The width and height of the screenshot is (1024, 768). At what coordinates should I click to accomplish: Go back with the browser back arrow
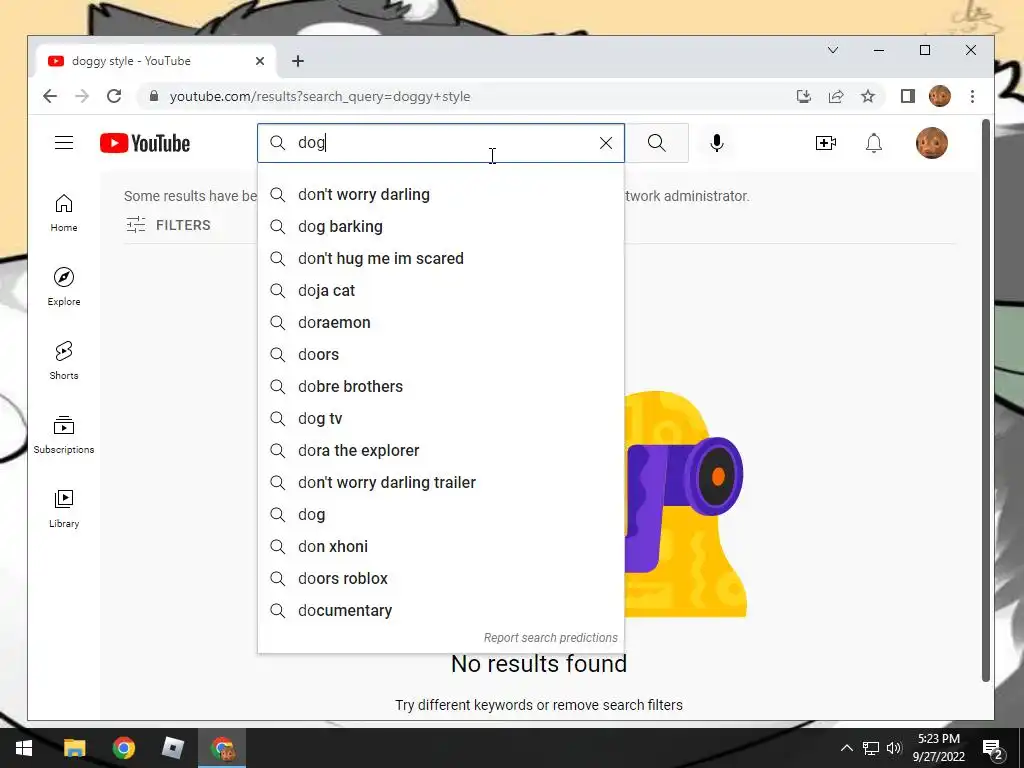(x=50, y=97)
